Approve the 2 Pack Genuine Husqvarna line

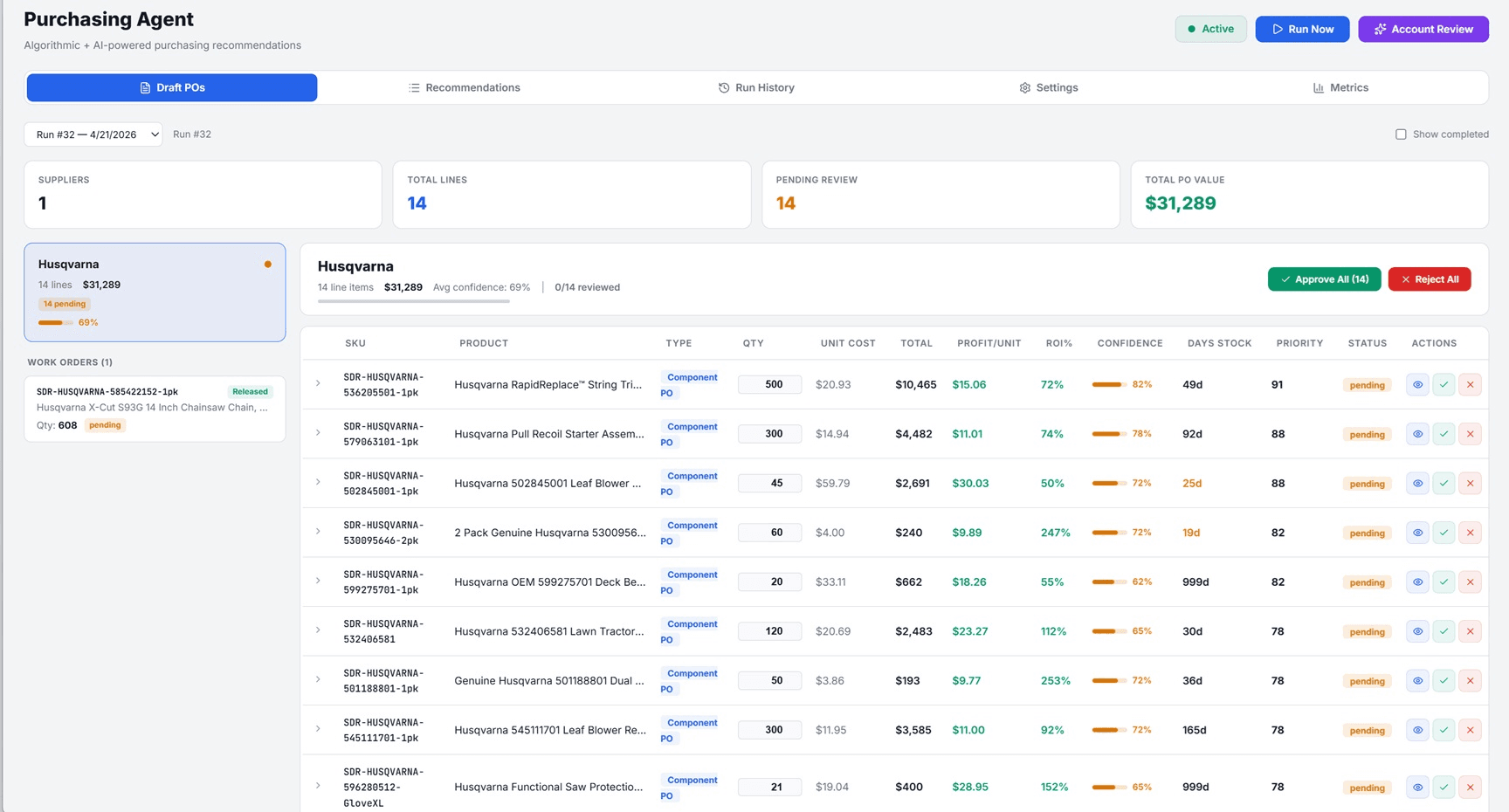click(x=1444, y=533)
